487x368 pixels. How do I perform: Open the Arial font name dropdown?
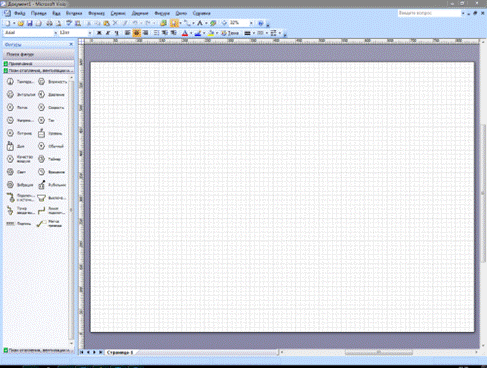(55, 33)
